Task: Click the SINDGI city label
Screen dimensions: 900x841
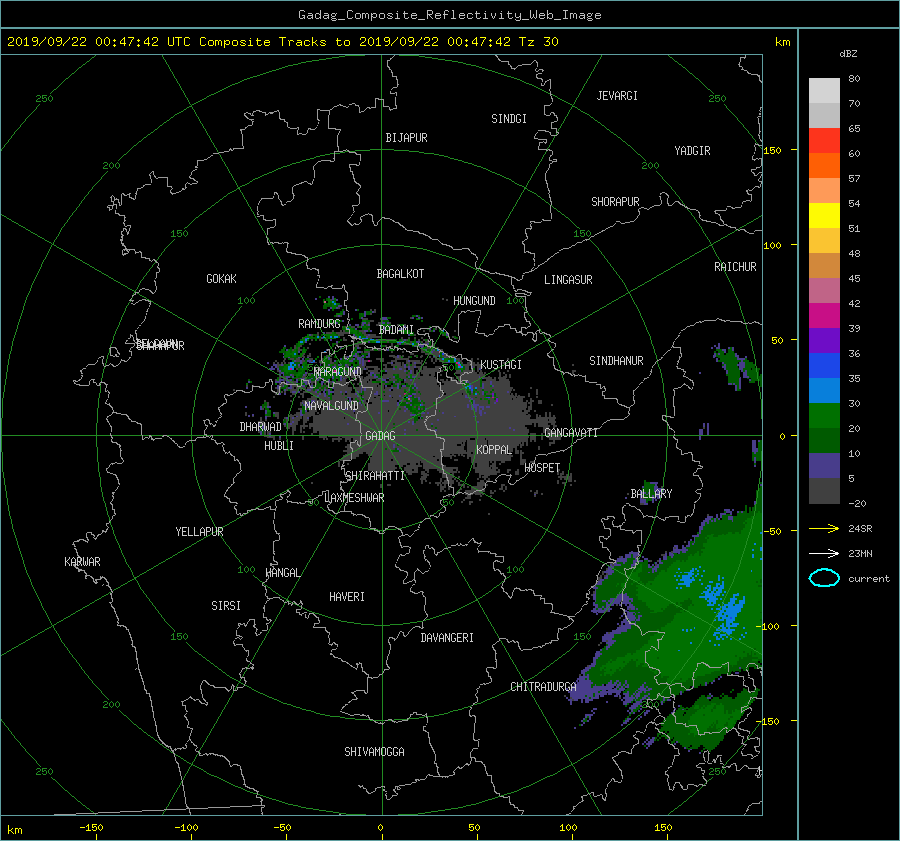Action: (x=509, y=119)
